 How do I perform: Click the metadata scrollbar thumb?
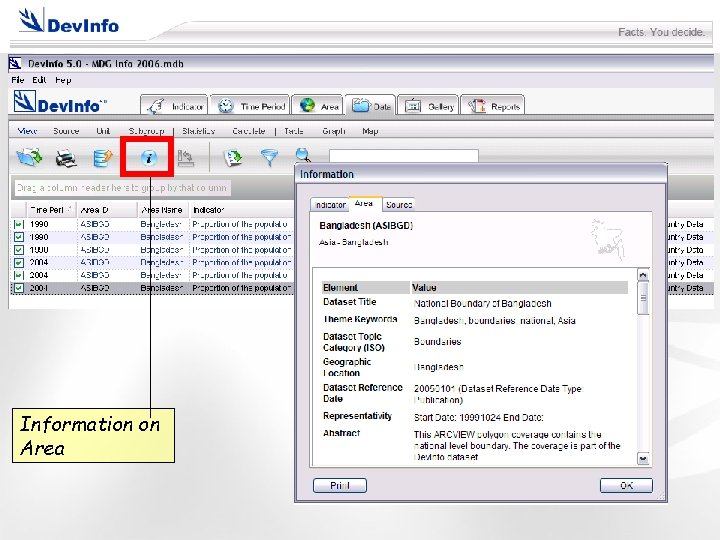click(643, 298)
